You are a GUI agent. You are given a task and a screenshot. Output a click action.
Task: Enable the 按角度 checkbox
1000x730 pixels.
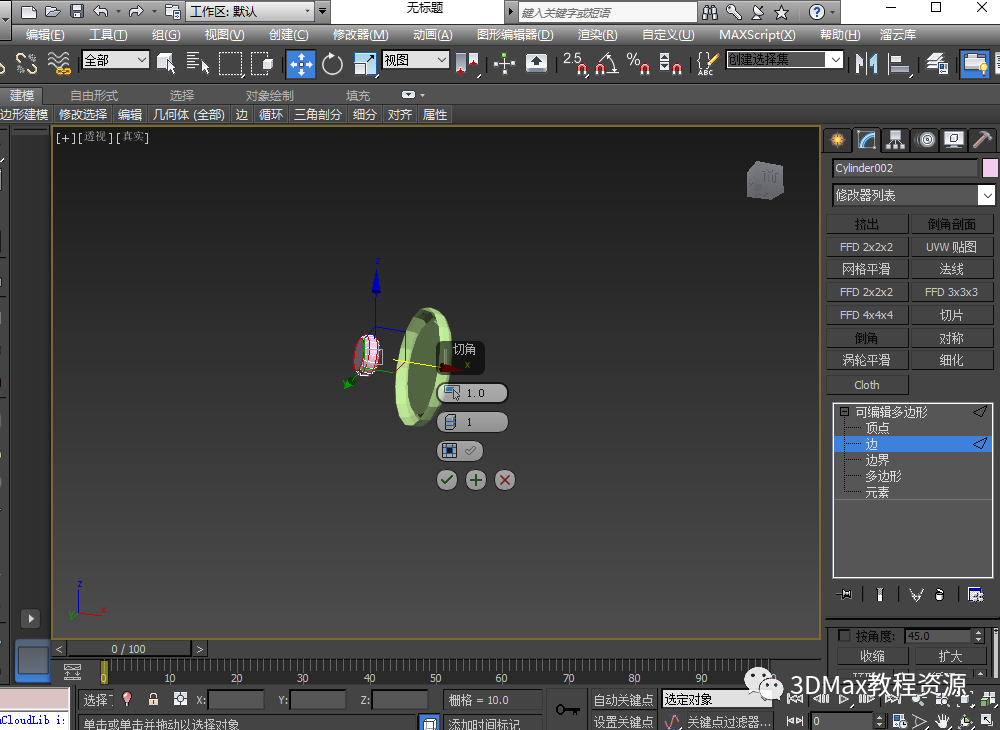[x=844, y=636]
